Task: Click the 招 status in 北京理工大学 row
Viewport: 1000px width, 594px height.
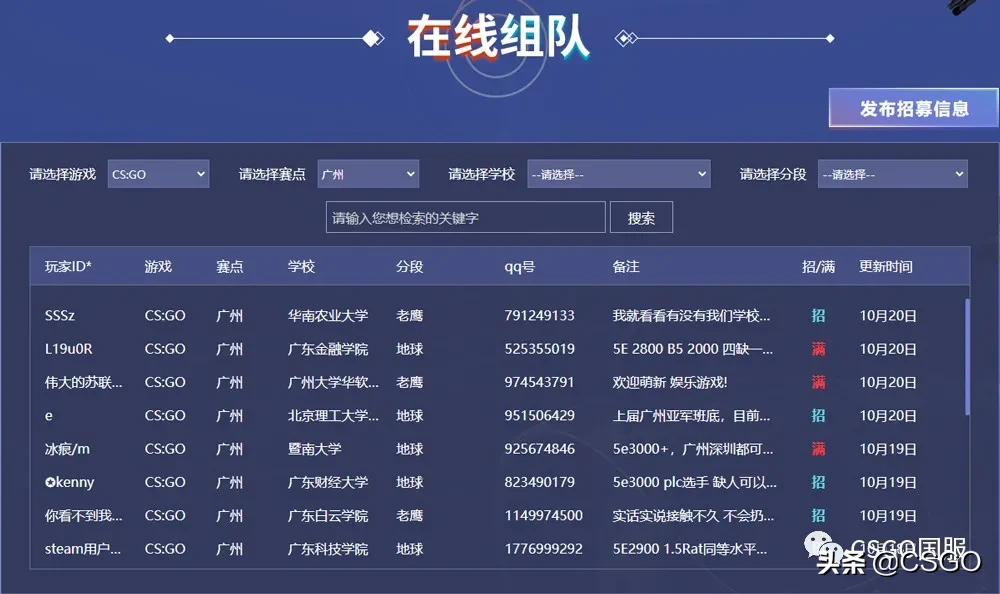Action: (x=818, y=416)
